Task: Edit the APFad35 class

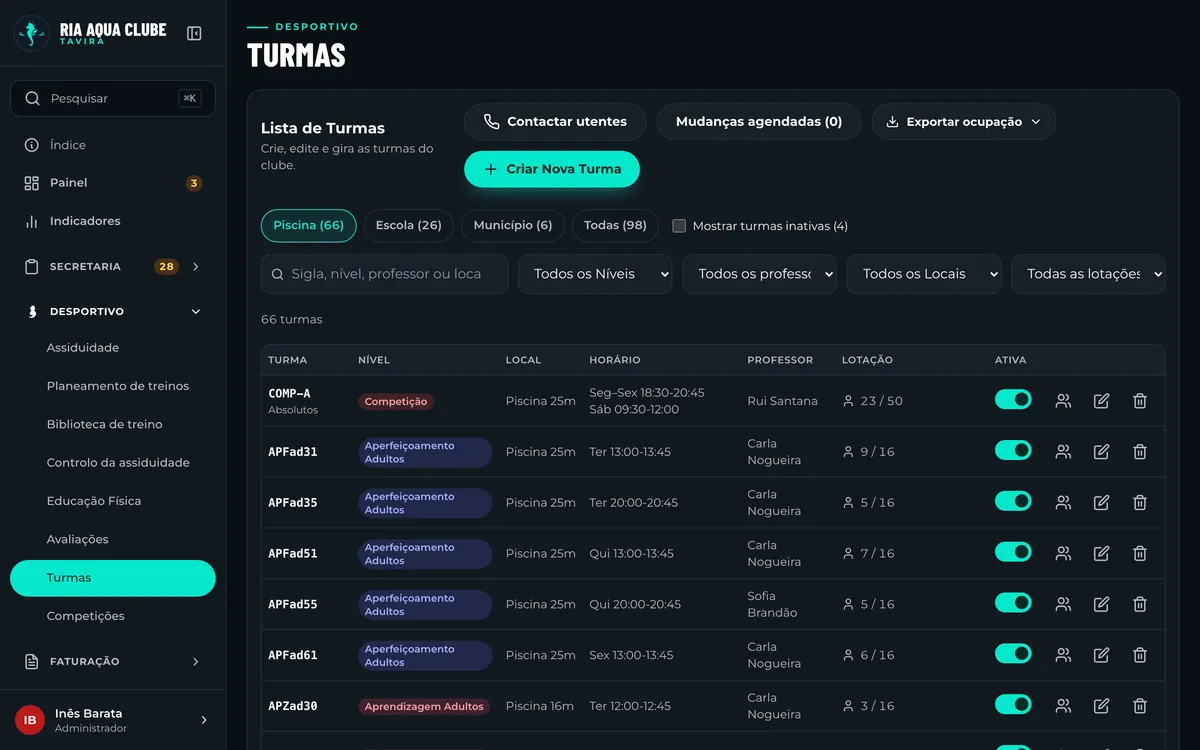Action: coord(1101,502)
